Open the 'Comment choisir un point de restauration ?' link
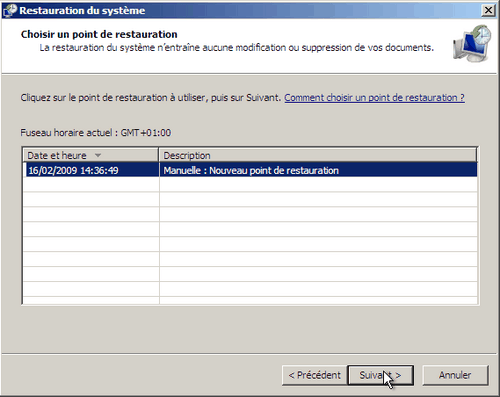Image resolution: width=500 pixels, height=397 pixels. point(374,98)
